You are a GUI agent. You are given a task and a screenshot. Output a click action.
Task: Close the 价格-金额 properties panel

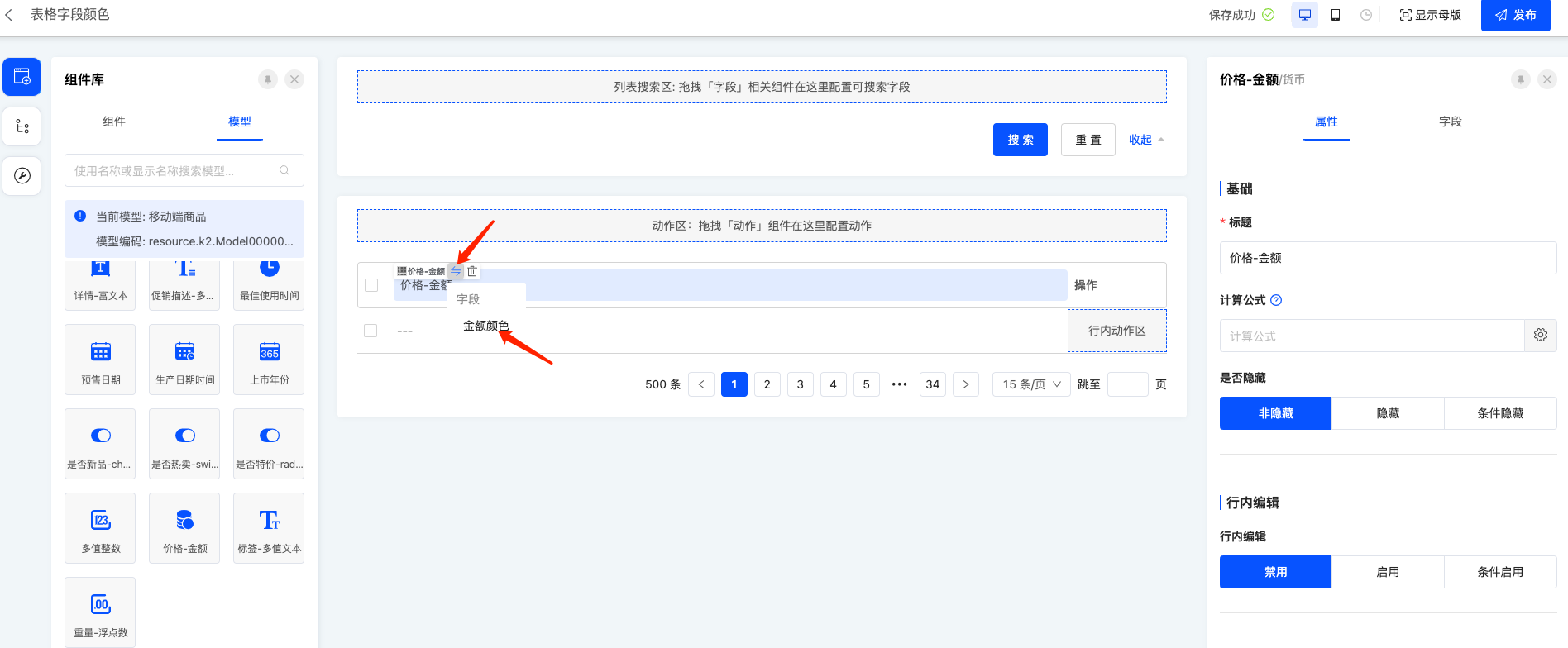coord(1547,79)
